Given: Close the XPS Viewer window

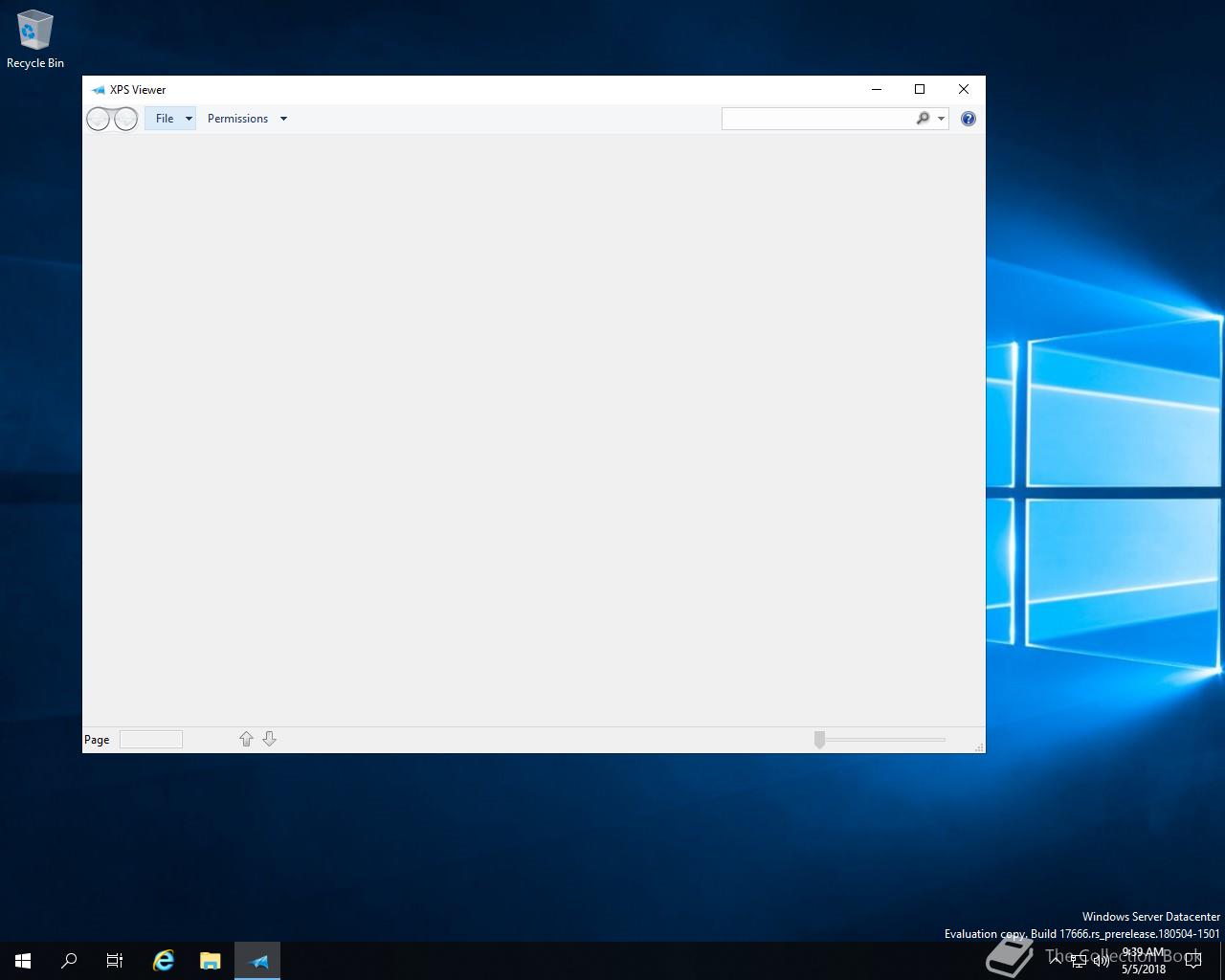Looking at the screenshot, I should 964,89.
